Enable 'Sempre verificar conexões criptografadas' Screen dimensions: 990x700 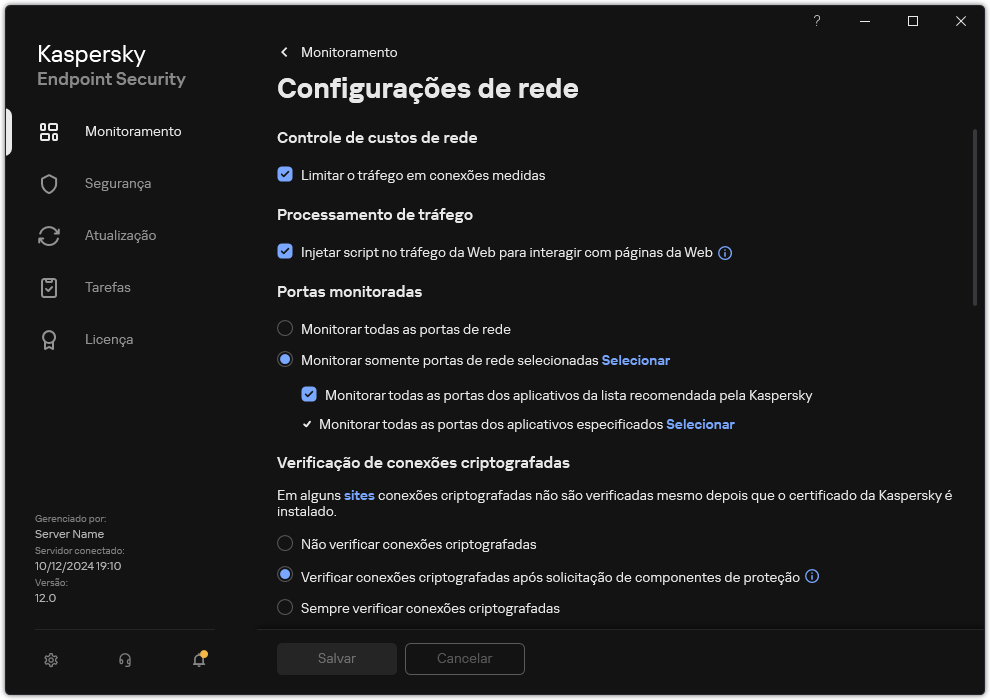click(x=285, y=608)
